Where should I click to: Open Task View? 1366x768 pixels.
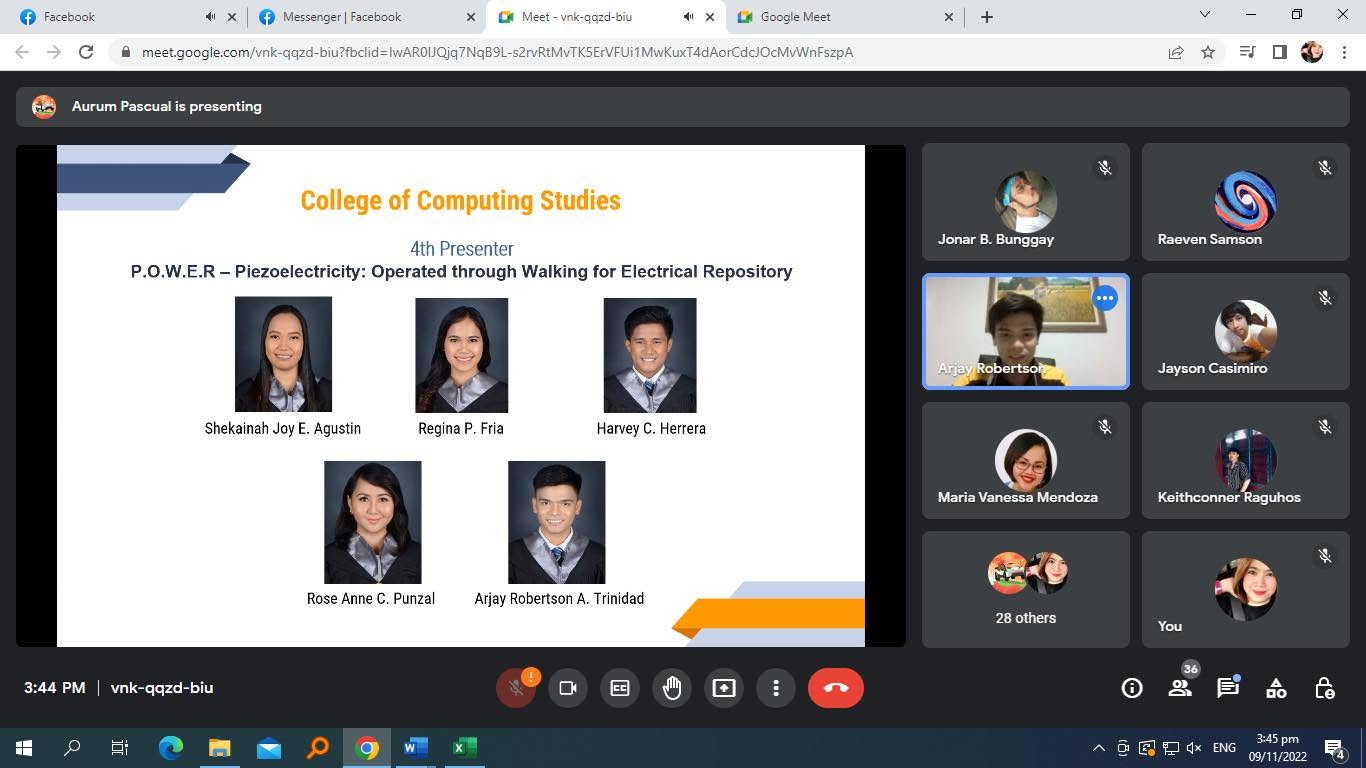coord(120,748)
